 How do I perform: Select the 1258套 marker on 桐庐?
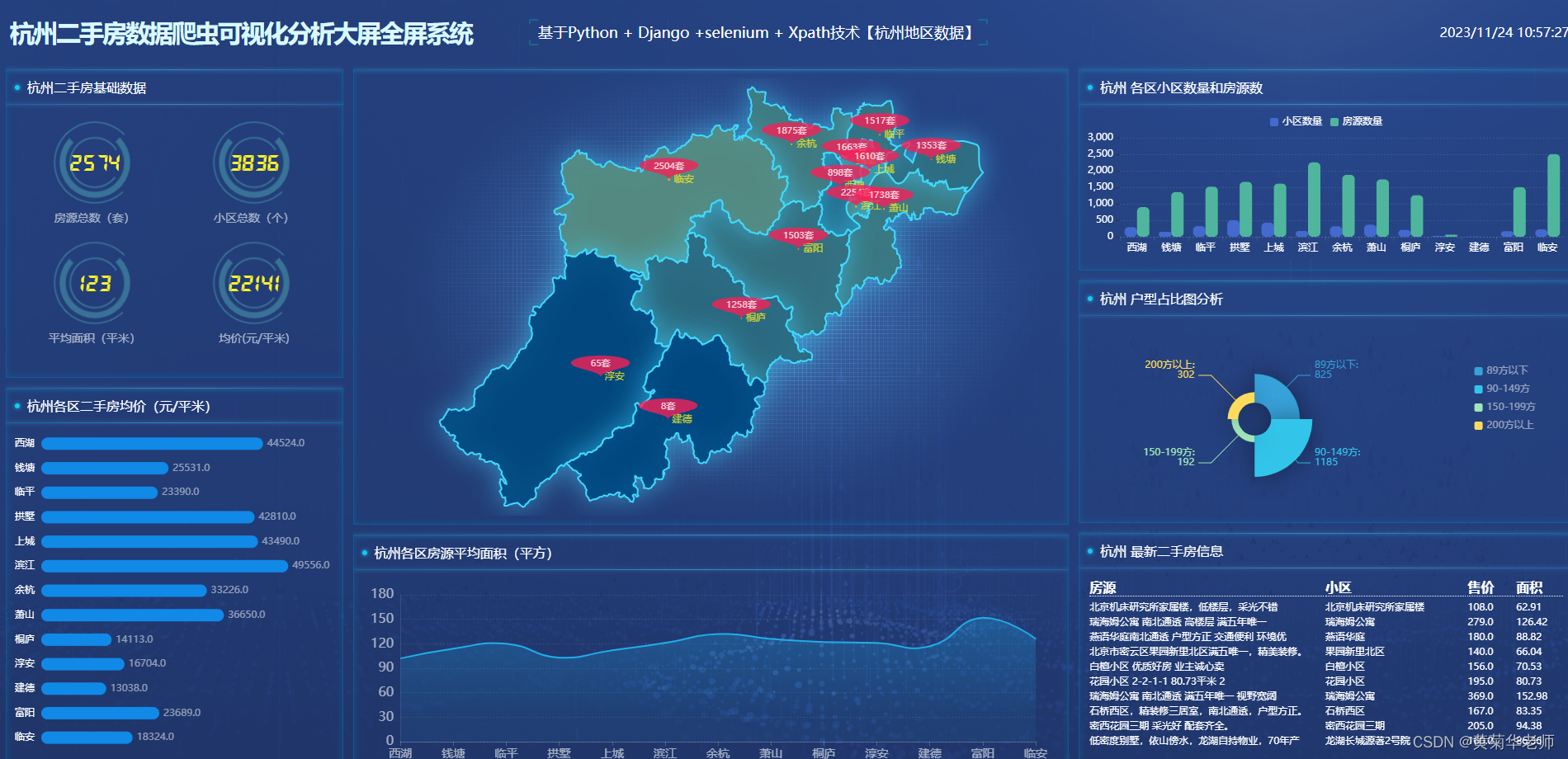click(x=741, y=304)
